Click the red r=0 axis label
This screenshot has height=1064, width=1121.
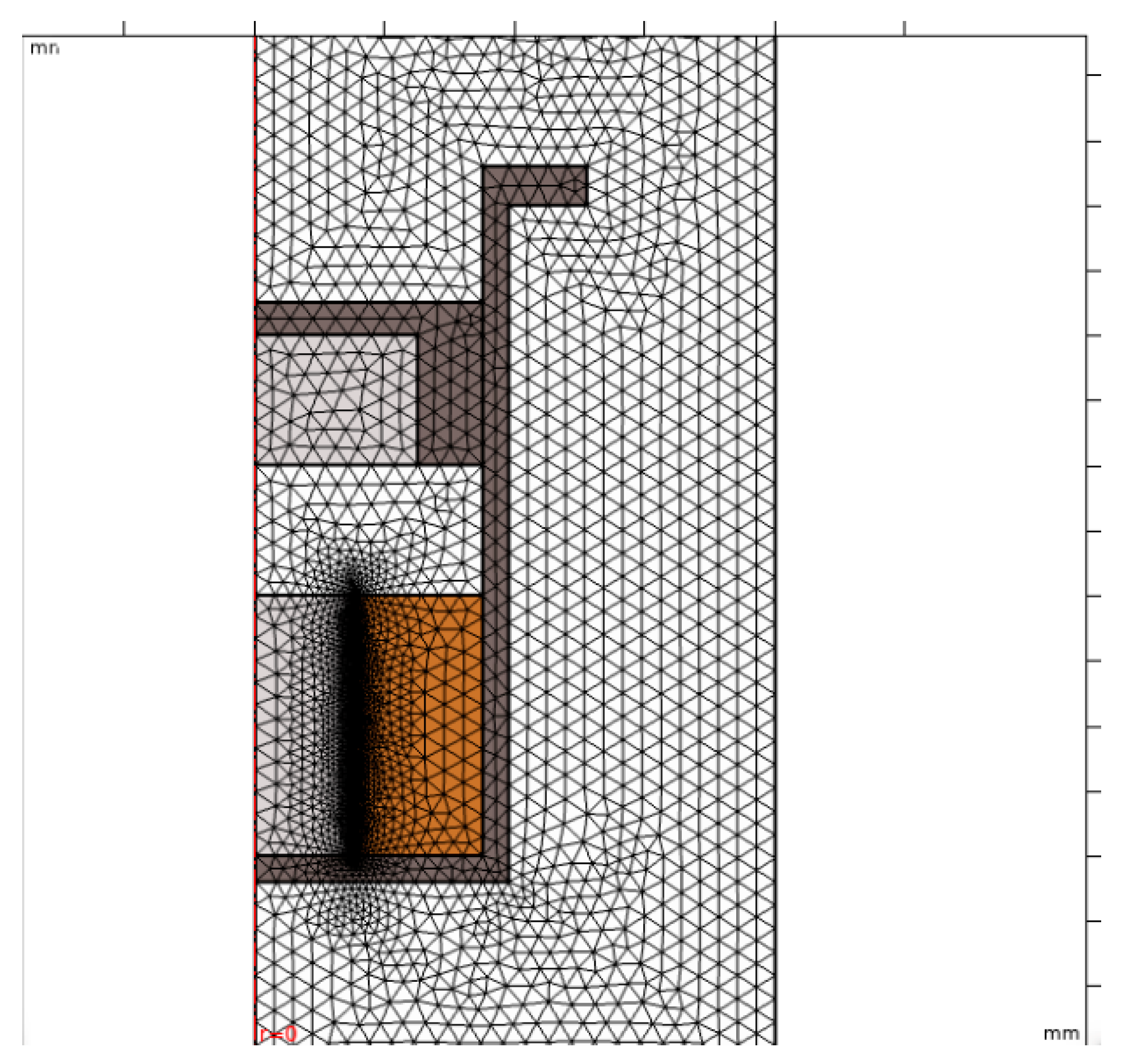278,1035
